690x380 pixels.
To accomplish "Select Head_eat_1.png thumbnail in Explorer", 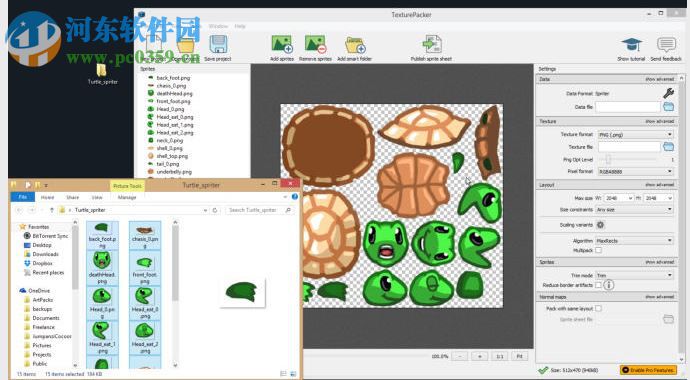I will [102, 338].
